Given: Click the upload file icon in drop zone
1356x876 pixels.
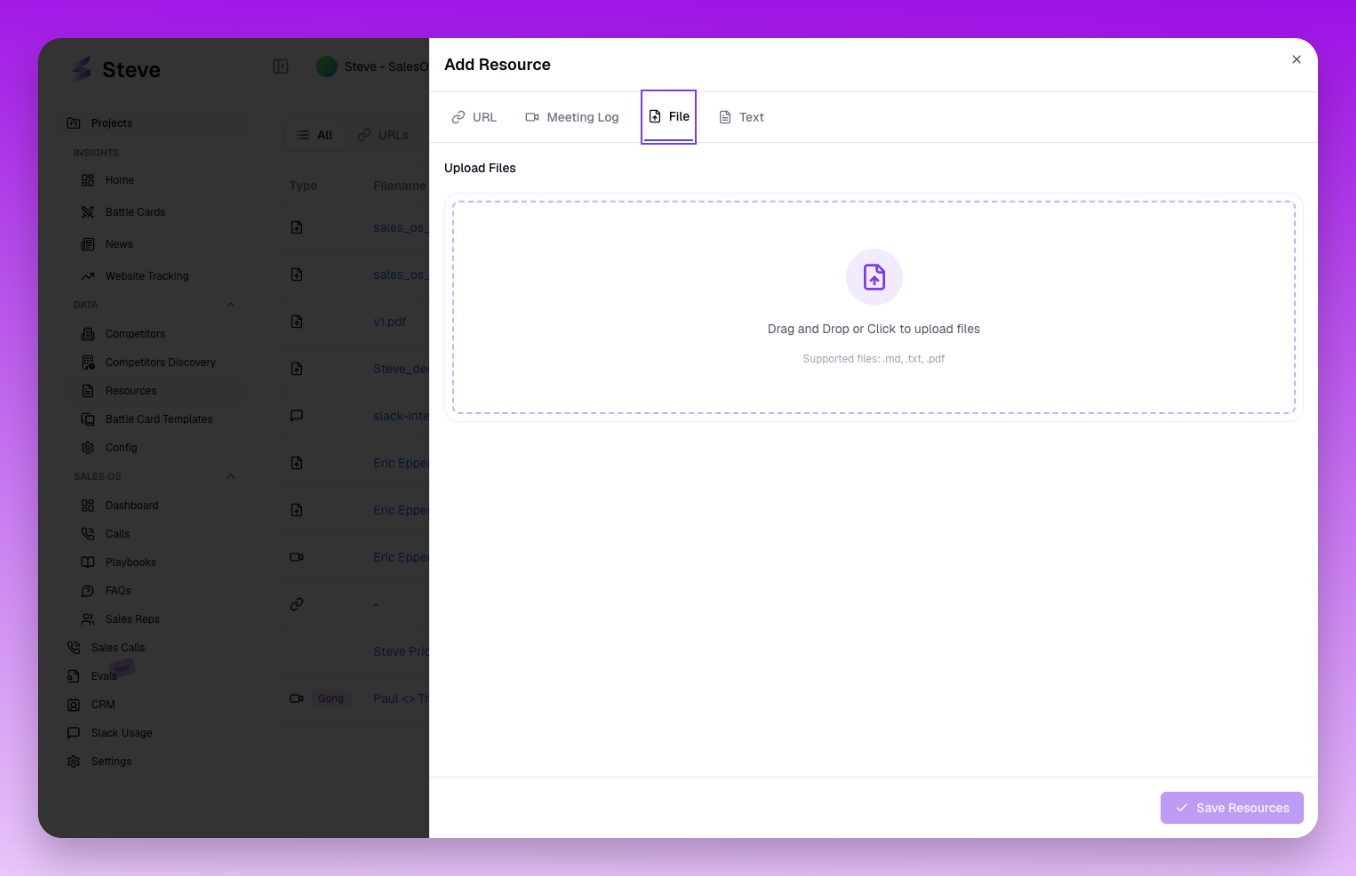Looking at the screenshot, I should (x=874, y=277).
